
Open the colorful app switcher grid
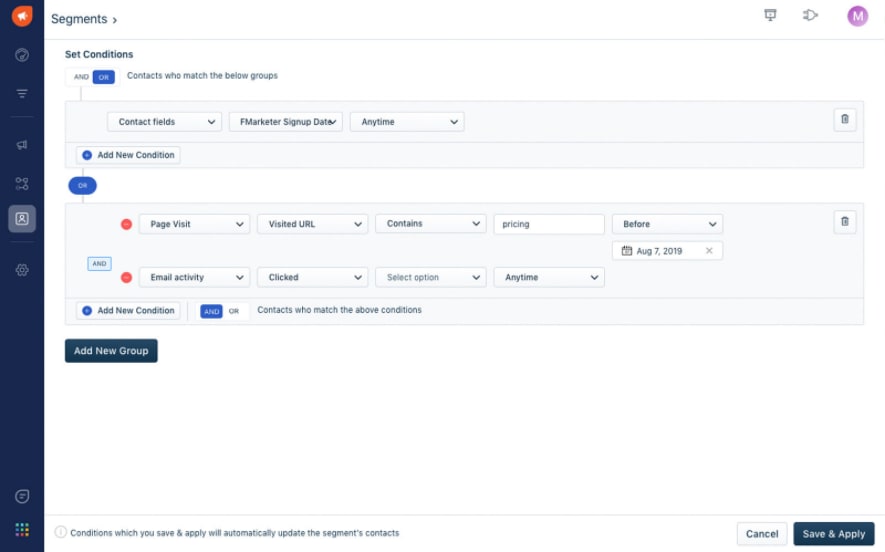pyautogui.click(x=22, y=529)
